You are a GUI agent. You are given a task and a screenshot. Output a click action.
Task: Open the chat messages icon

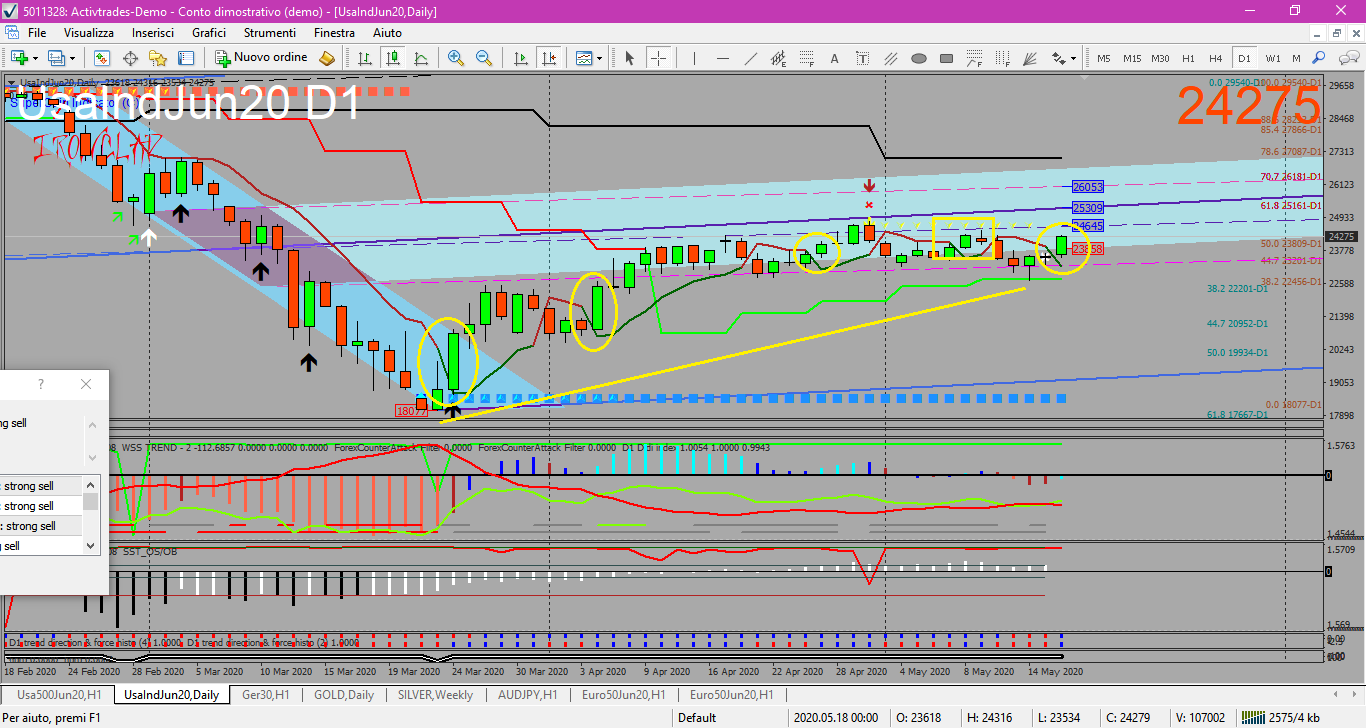[x=1348, y=58]
